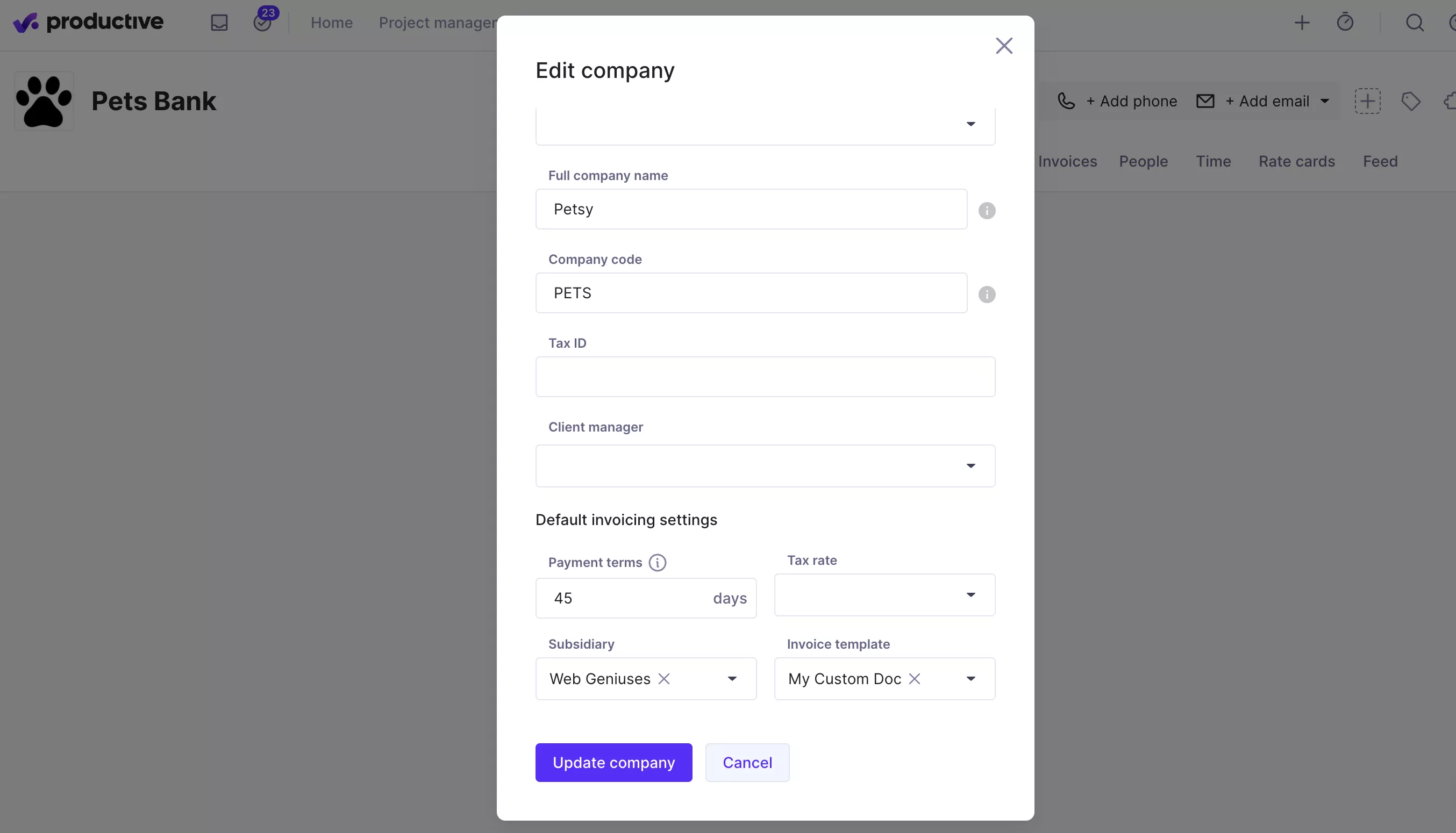This screenshot has height=833, width=1456.
Task: Clear My Custom Doc invoice template
Action: tap(915, 679)
